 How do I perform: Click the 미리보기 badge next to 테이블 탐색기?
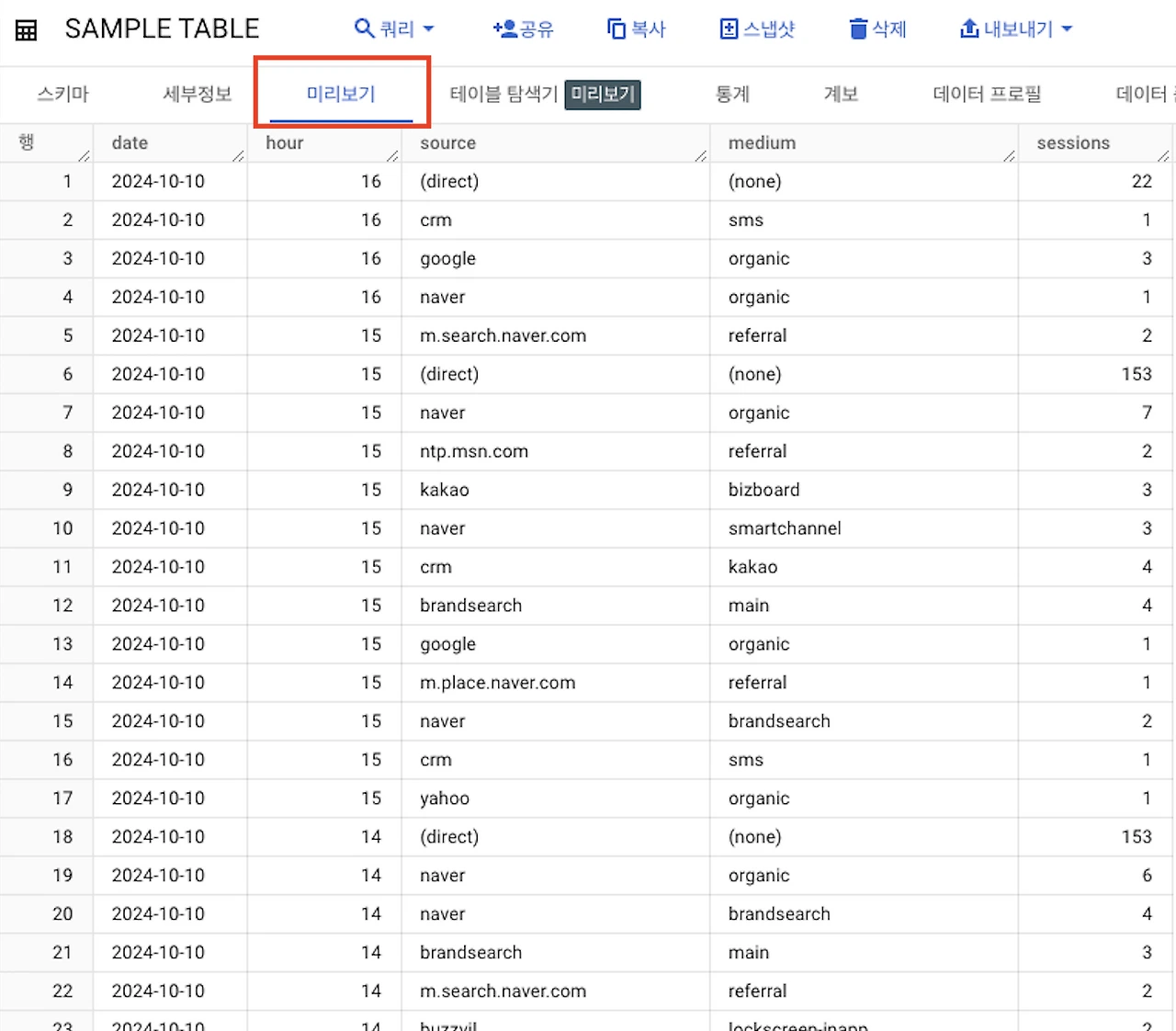click(603, 94)
